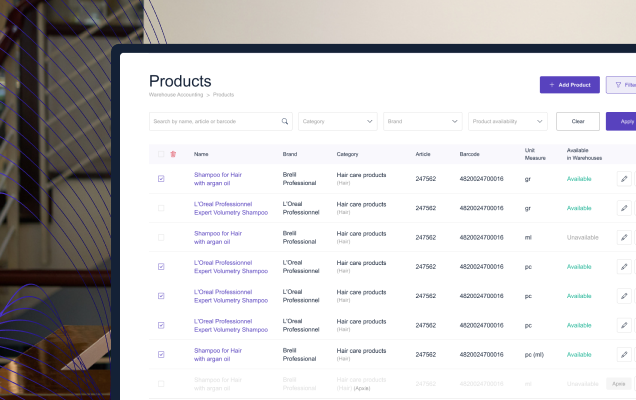Image resolution: width=636 pixels, height=400 pixels.
Task: Click the Apda tag in faded row
Action: coord(619,384)
